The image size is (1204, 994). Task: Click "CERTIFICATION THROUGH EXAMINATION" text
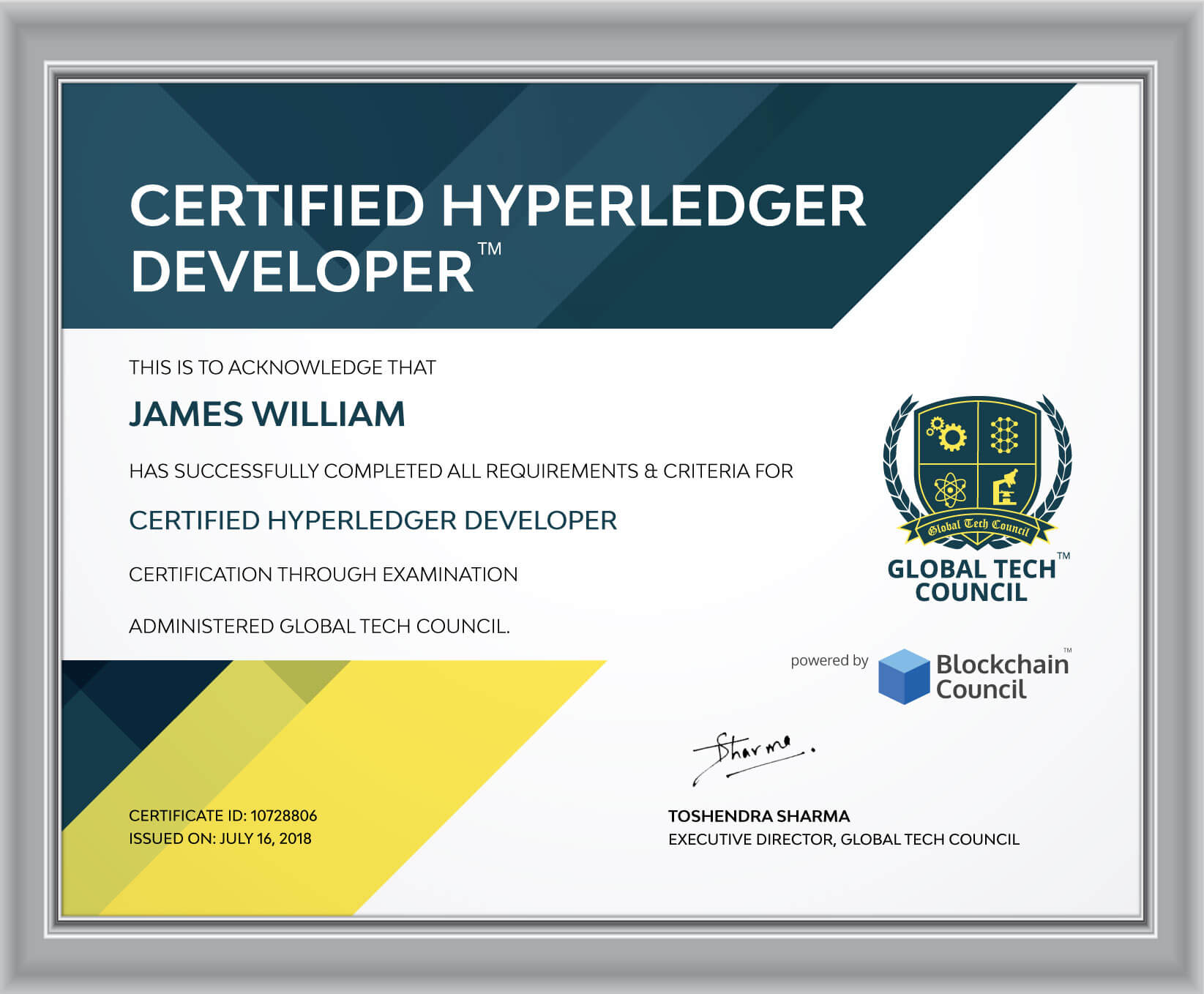pos(324,575)
